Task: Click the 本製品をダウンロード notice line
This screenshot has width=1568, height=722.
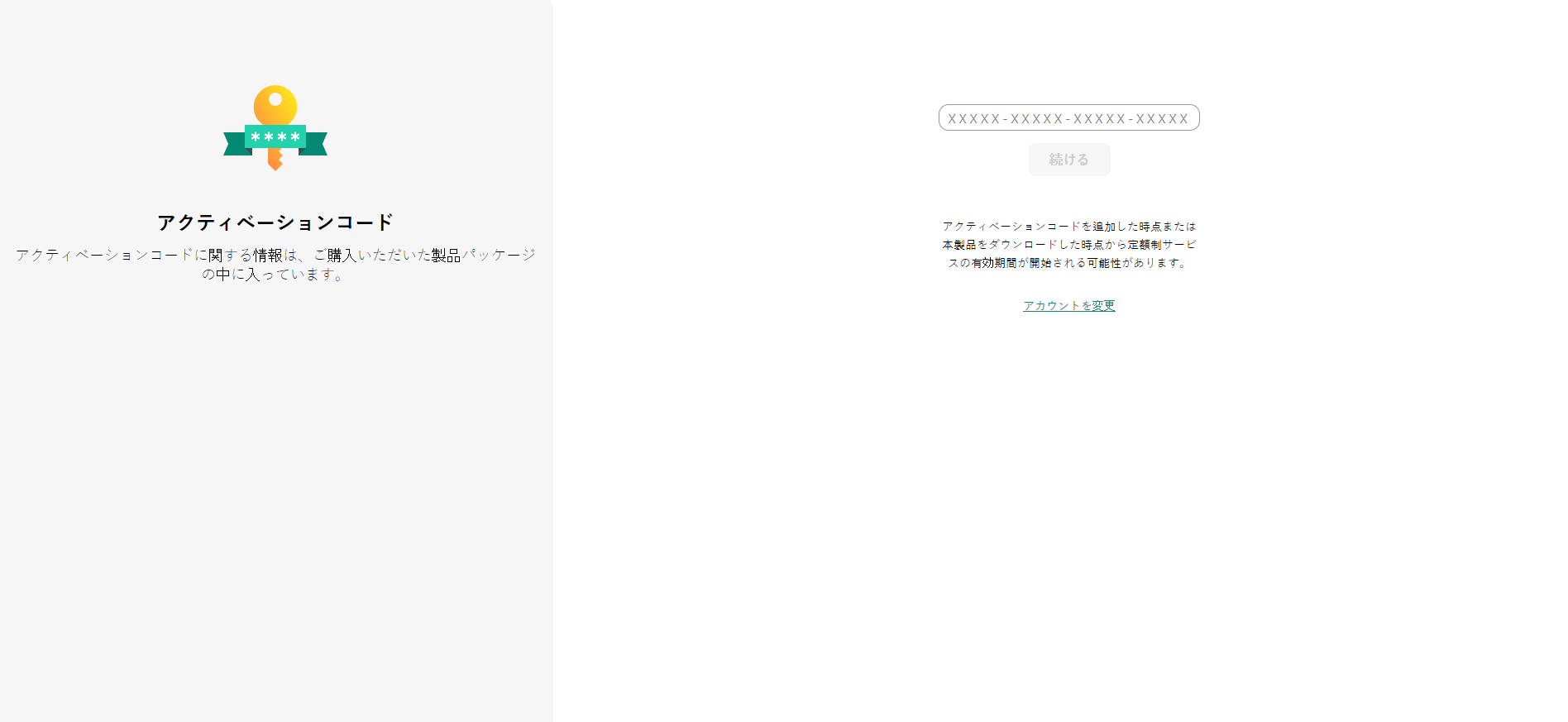Action: click(1068, 245)
